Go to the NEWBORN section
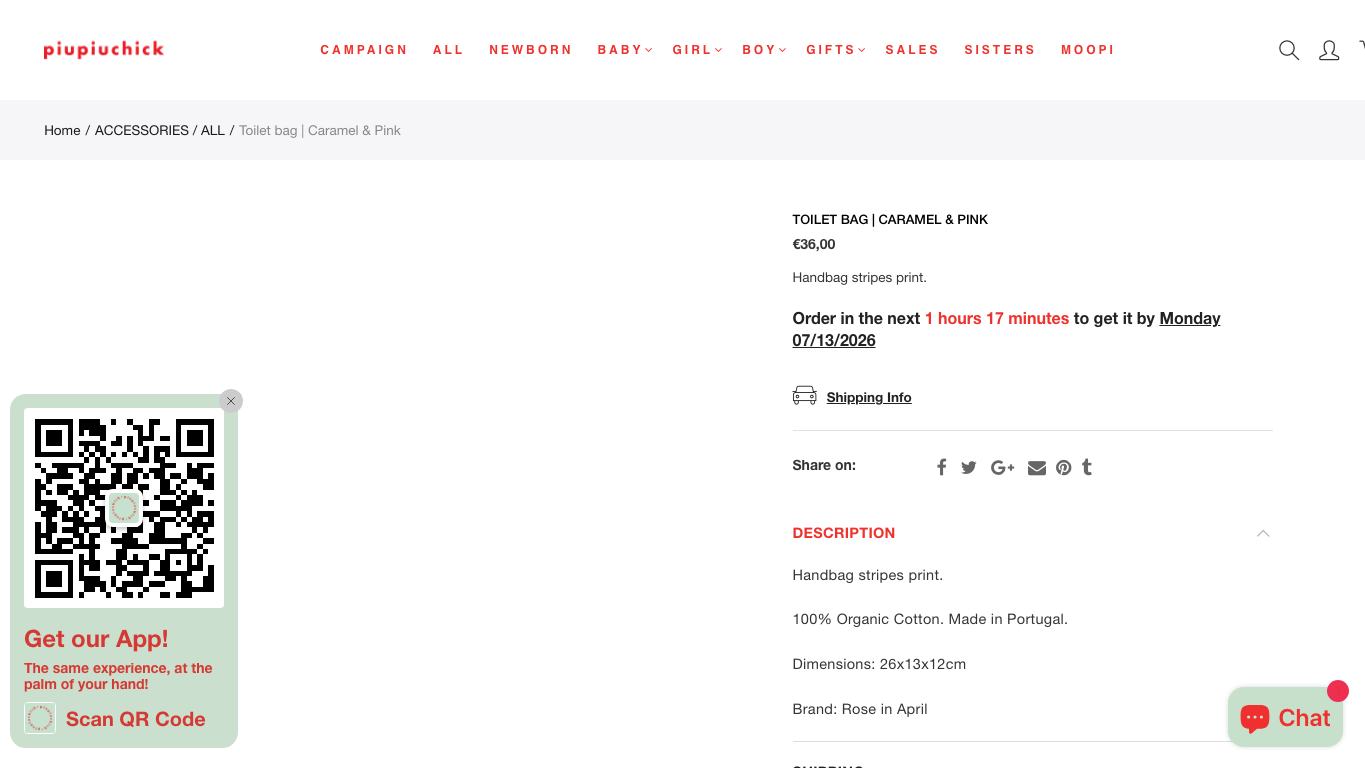 tap(531, 50)
